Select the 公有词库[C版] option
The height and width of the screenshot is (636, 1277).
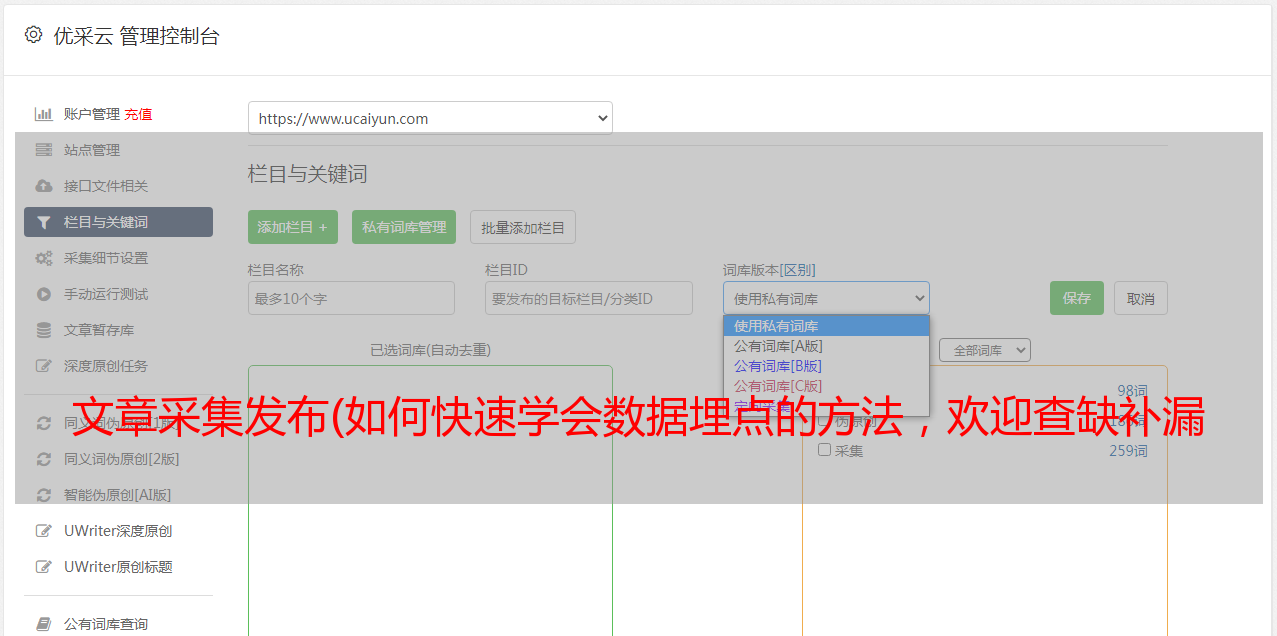point(778,386)
